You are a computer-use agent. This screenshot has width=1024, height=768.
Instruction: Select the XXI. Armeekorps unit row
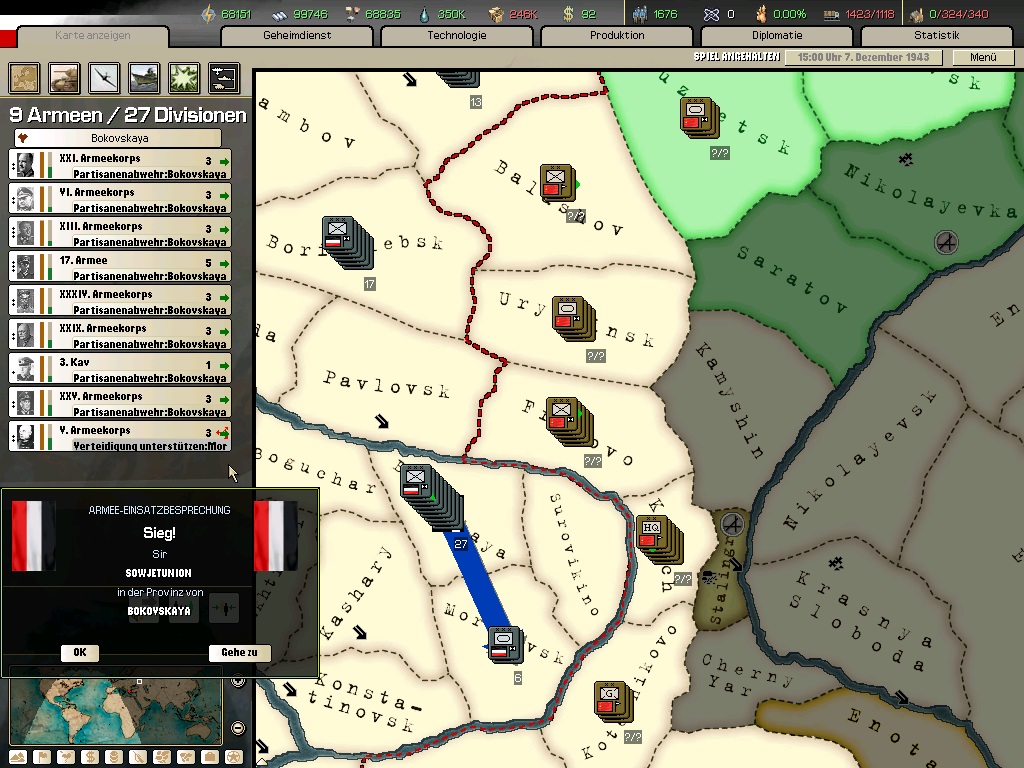[120, 165]
